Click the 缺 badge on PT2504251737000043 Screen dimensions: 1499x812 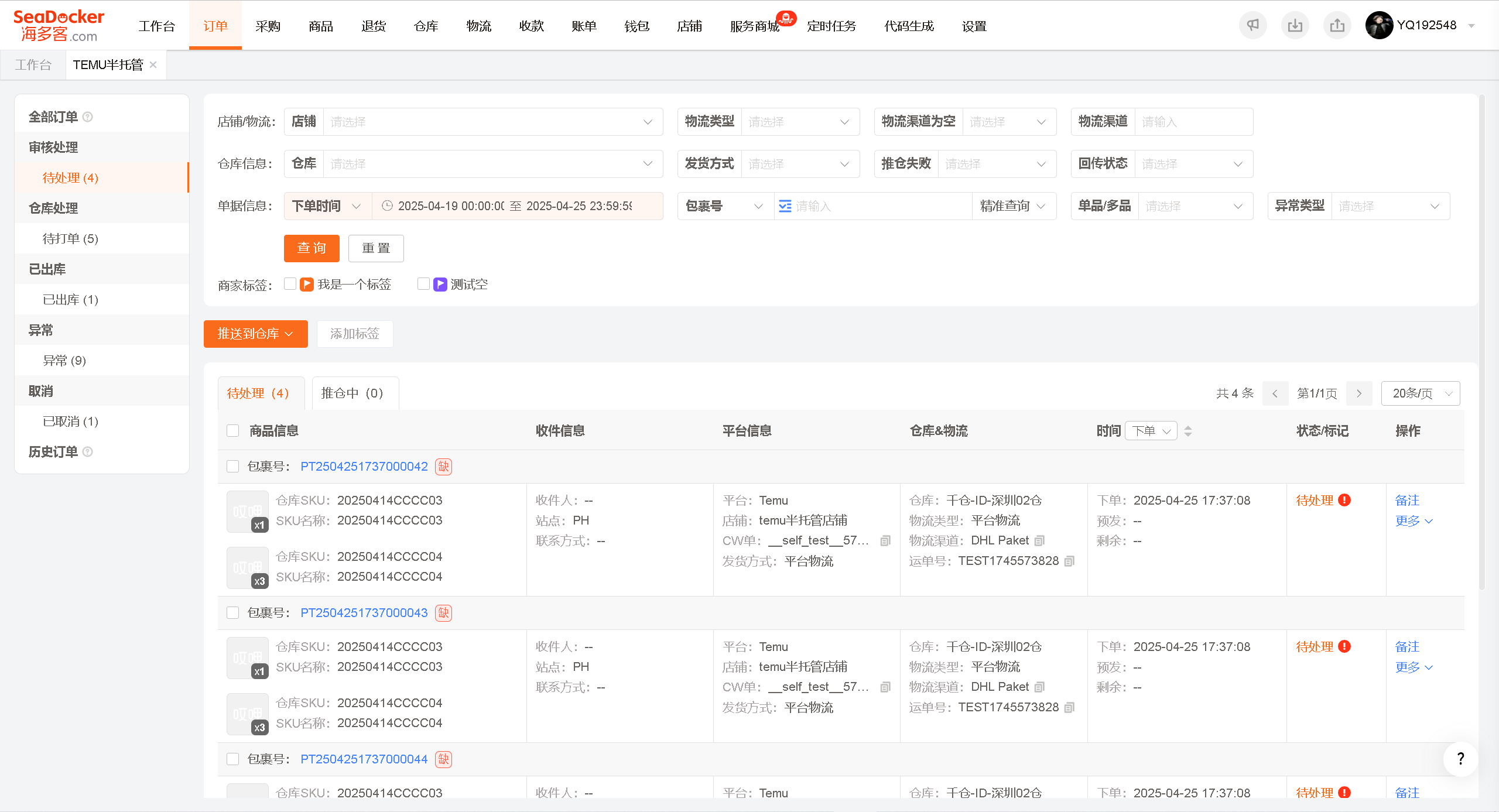tap(443, 613)
